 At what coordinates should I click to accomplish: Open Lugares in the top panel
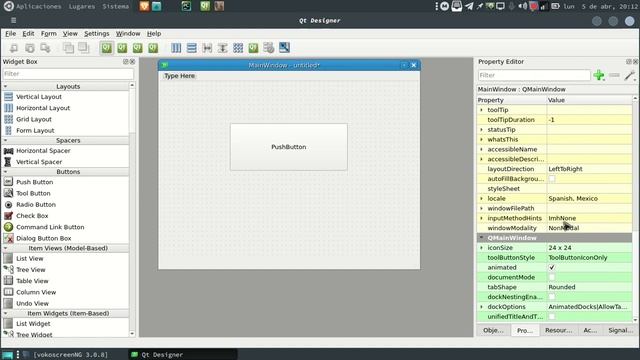[82, 6]
